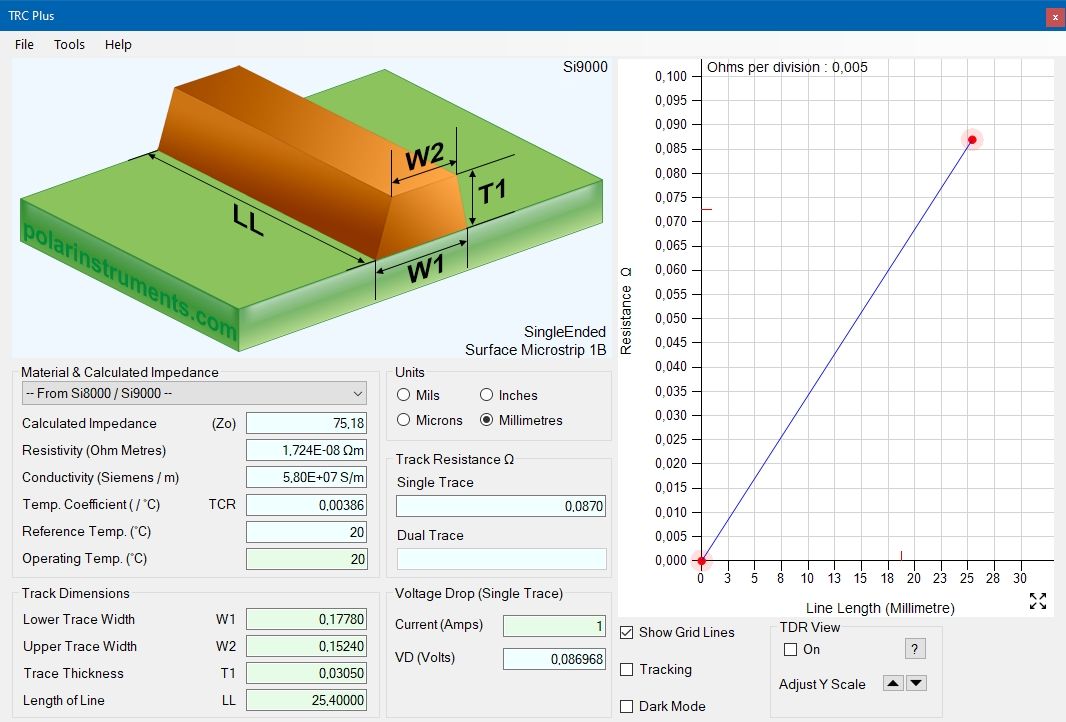The width and height of the screenshot is (1066, 722).
Task: Open the Tools menu
Action: coord(69,45)
